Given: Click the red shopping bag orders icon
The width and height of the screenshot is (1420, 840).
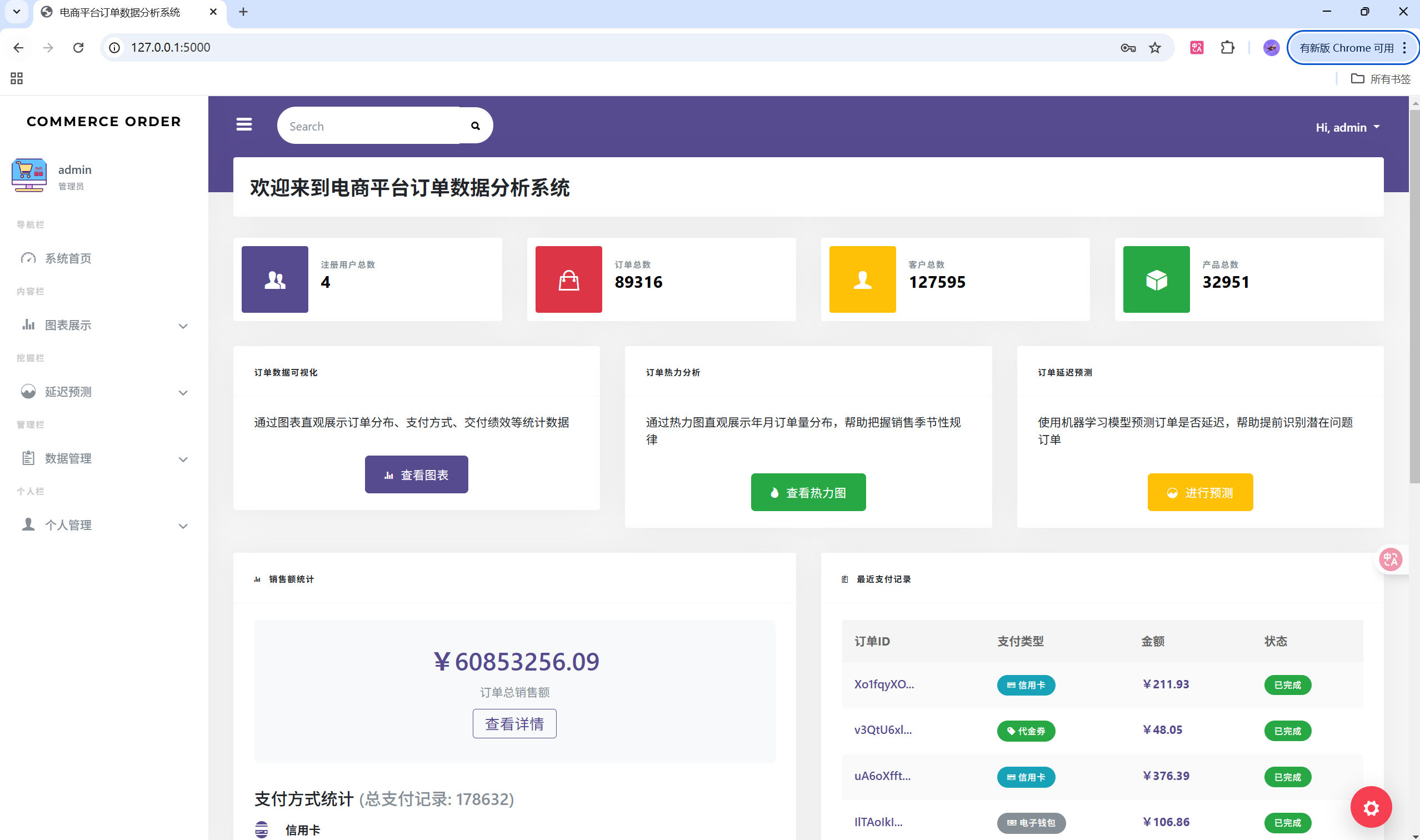Looking at the screenshot, I should 568,279.
